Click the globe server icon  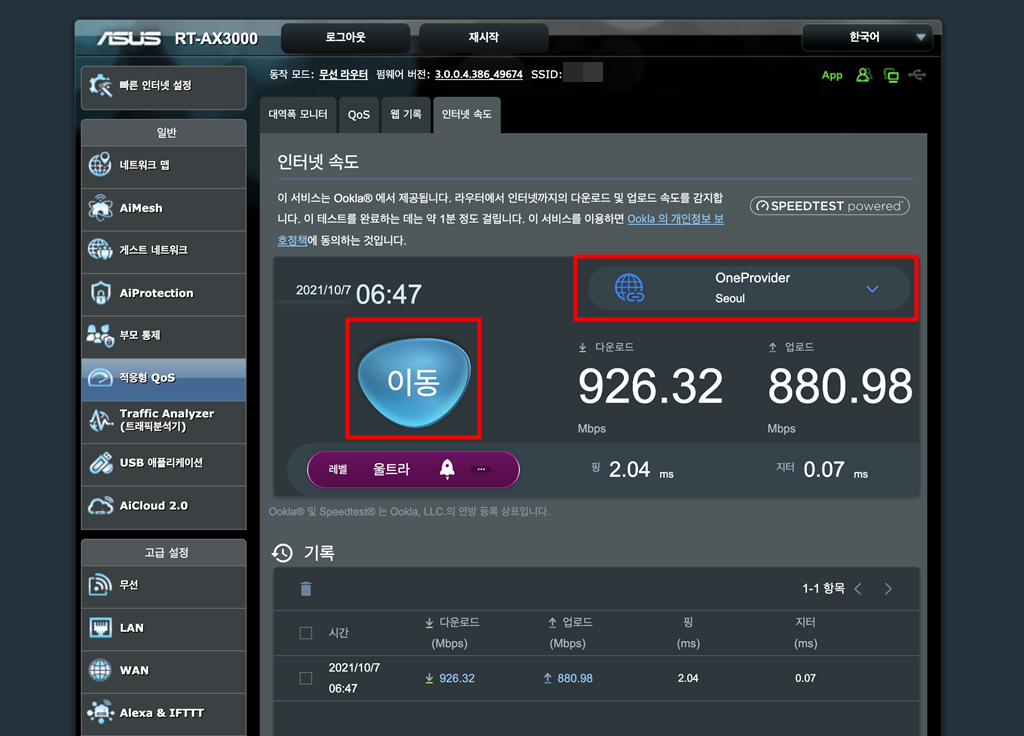[x=629, y=288]
